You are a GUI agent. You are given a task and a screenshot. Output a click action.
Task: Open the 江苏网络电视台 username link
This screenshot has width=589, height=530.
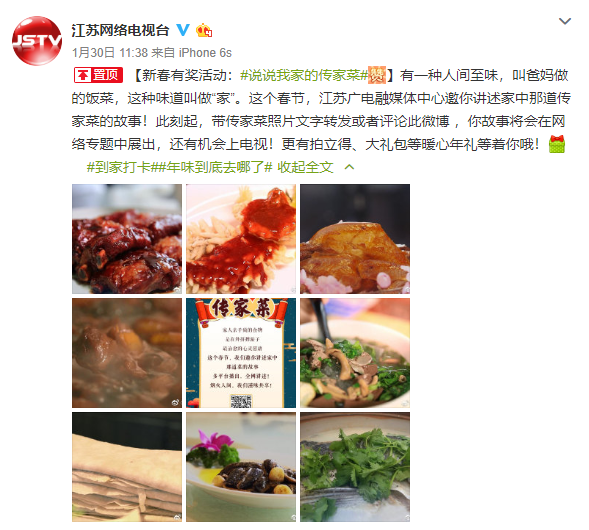[121, 30]
